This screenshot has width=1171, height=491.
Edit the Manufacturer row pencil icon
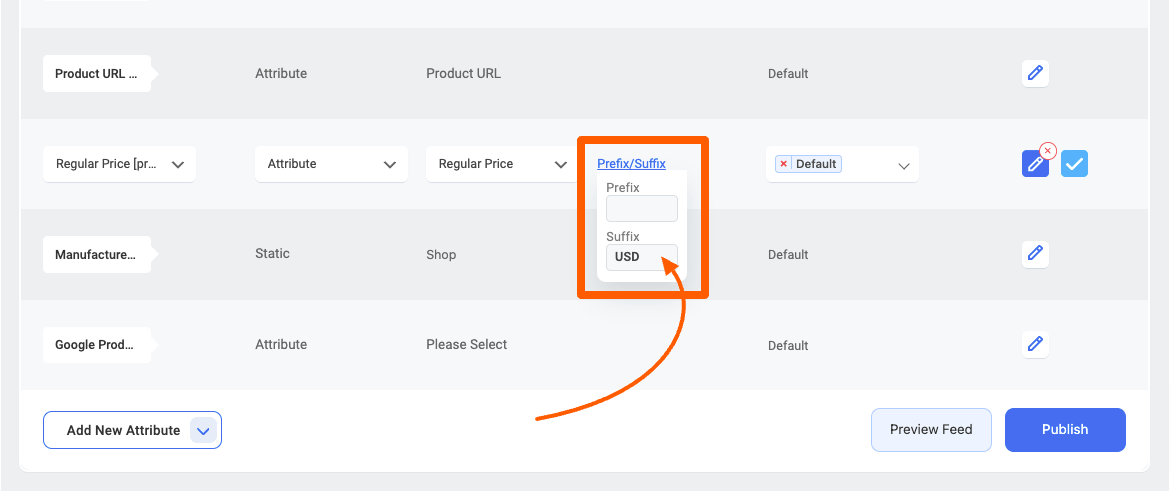tap(1035, 254)
